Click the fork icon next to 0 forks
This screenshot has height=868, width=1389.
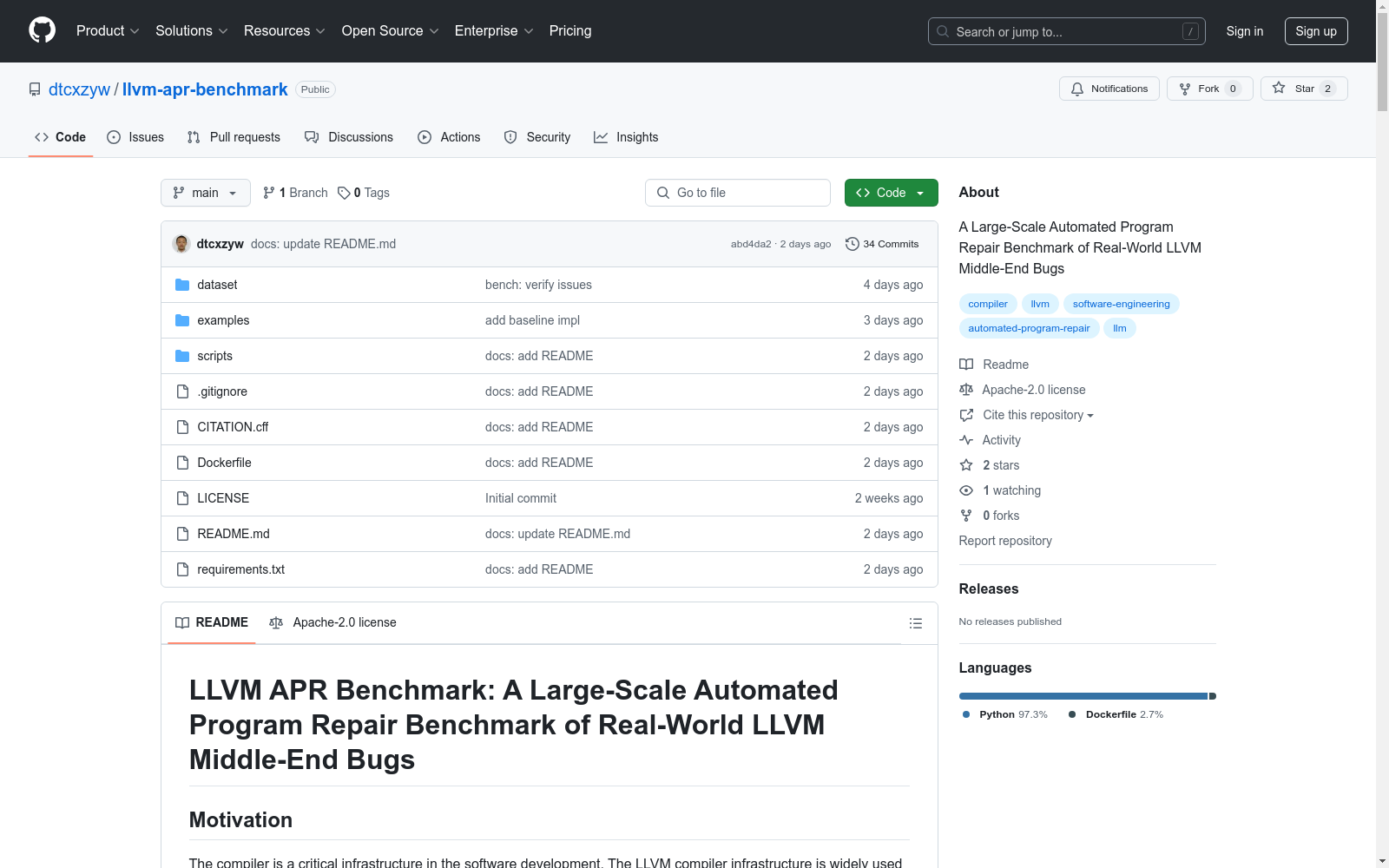point(966,516)
